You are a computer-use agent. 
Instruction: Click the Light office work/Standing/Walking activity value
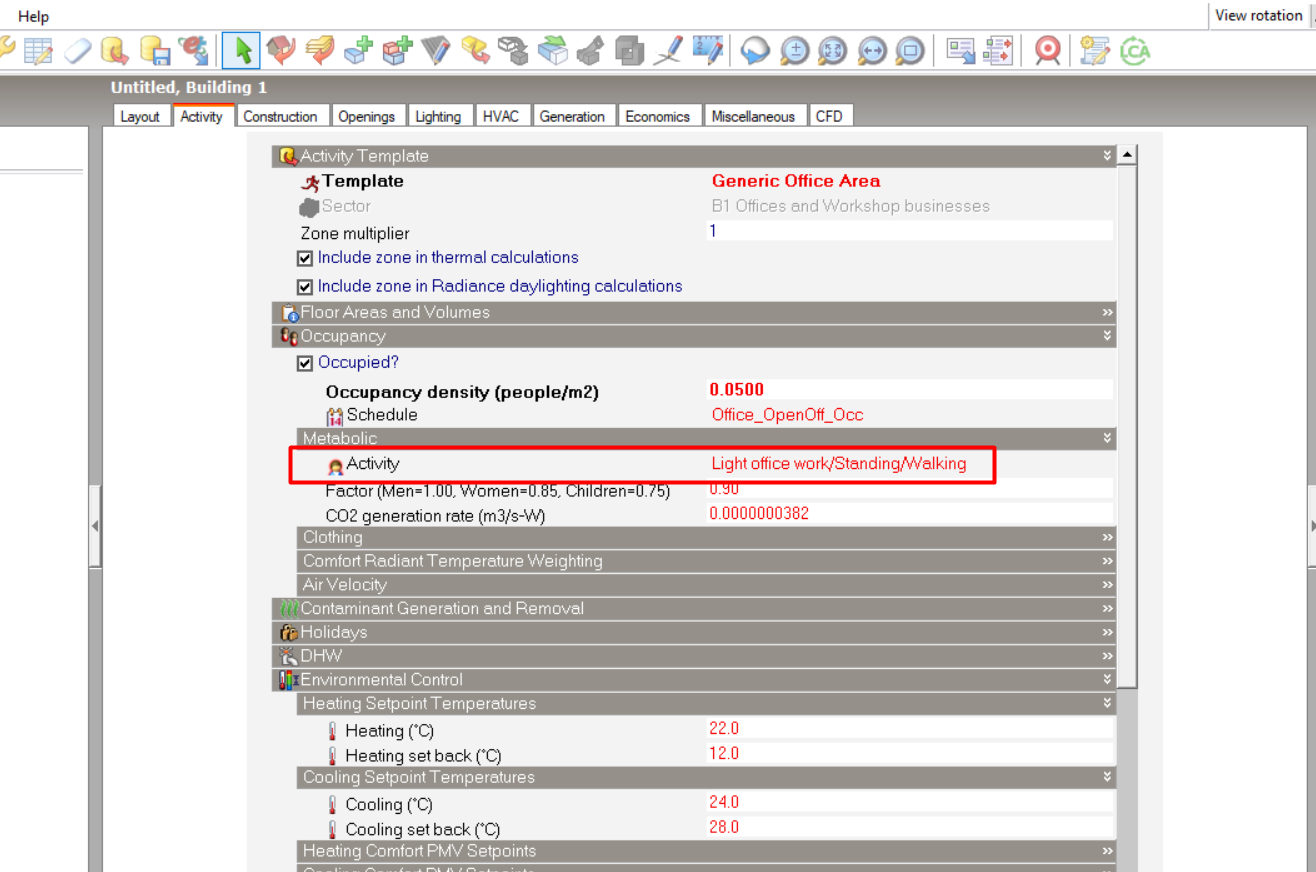coord(839,463)
